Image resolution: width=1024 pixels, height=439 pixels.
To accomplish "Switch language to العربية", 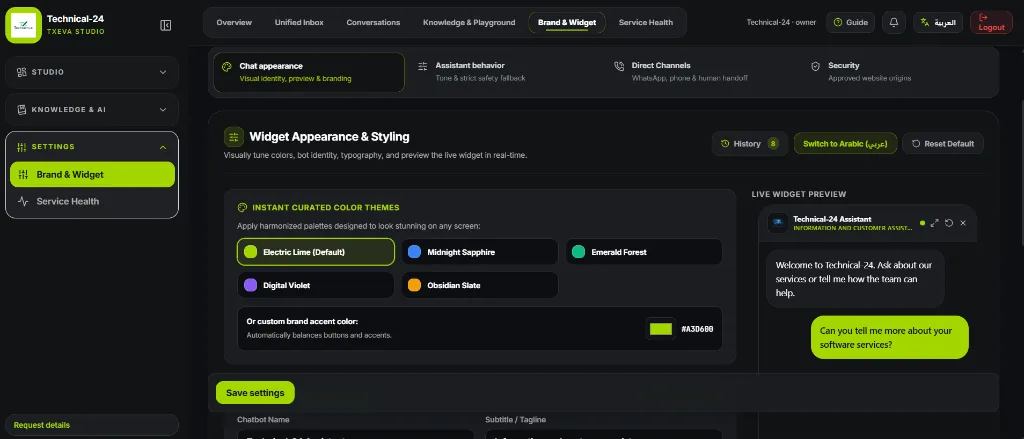I will (x=938, y=22).
